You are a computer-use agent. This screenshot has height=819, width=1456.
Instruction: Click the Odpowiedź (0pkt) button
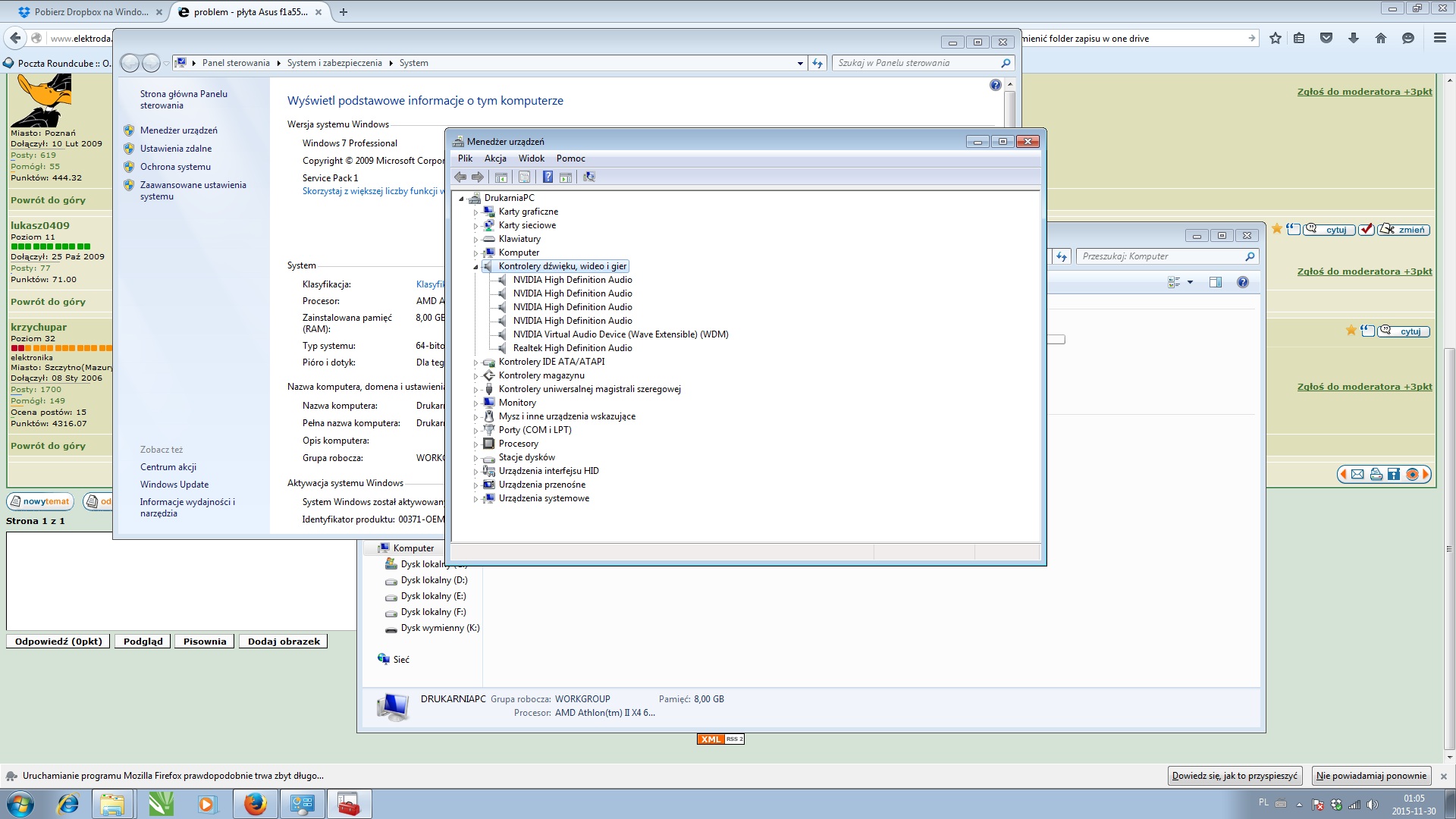coord(58,642)
